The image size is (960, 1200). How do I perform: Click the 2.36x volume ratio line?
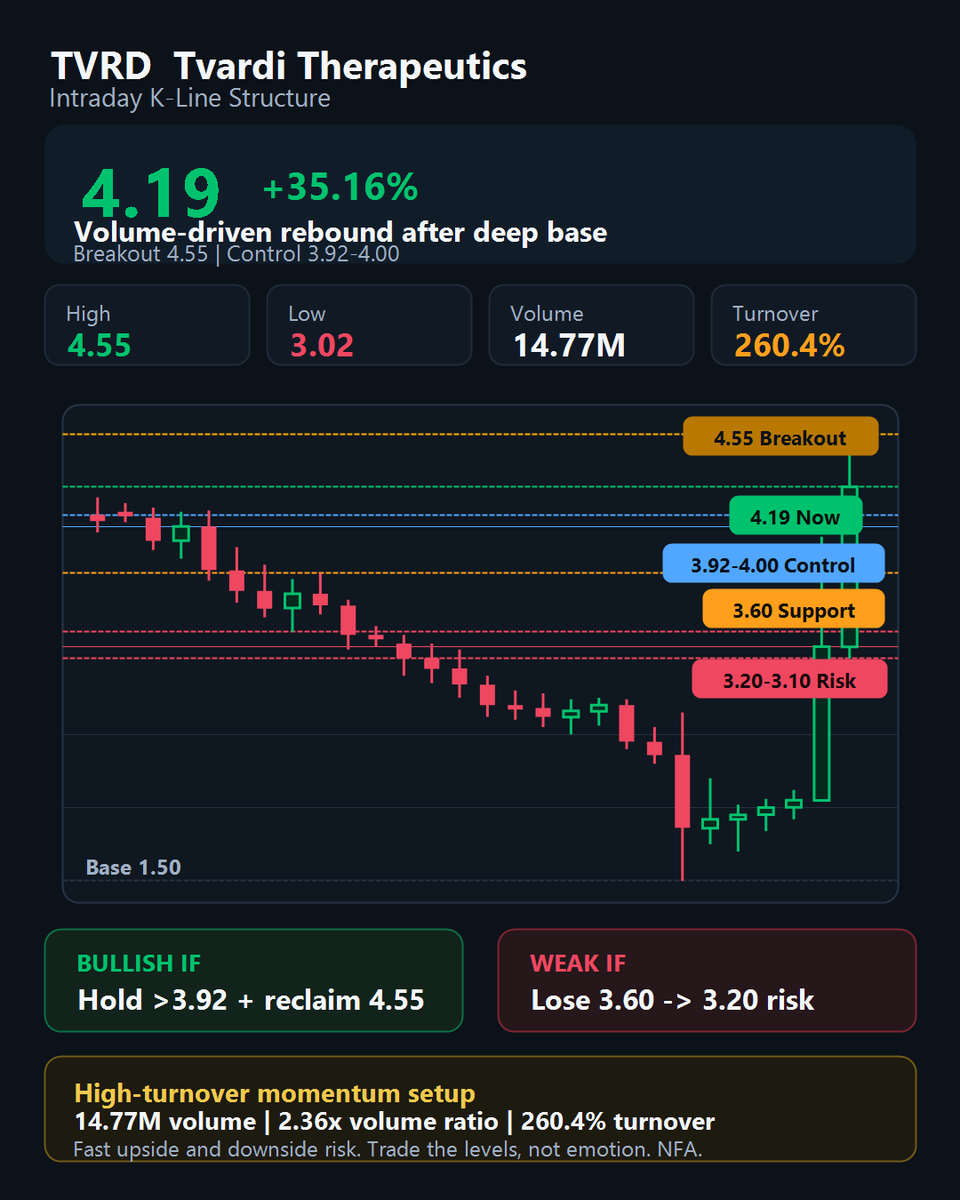[x=395, y=1121]
